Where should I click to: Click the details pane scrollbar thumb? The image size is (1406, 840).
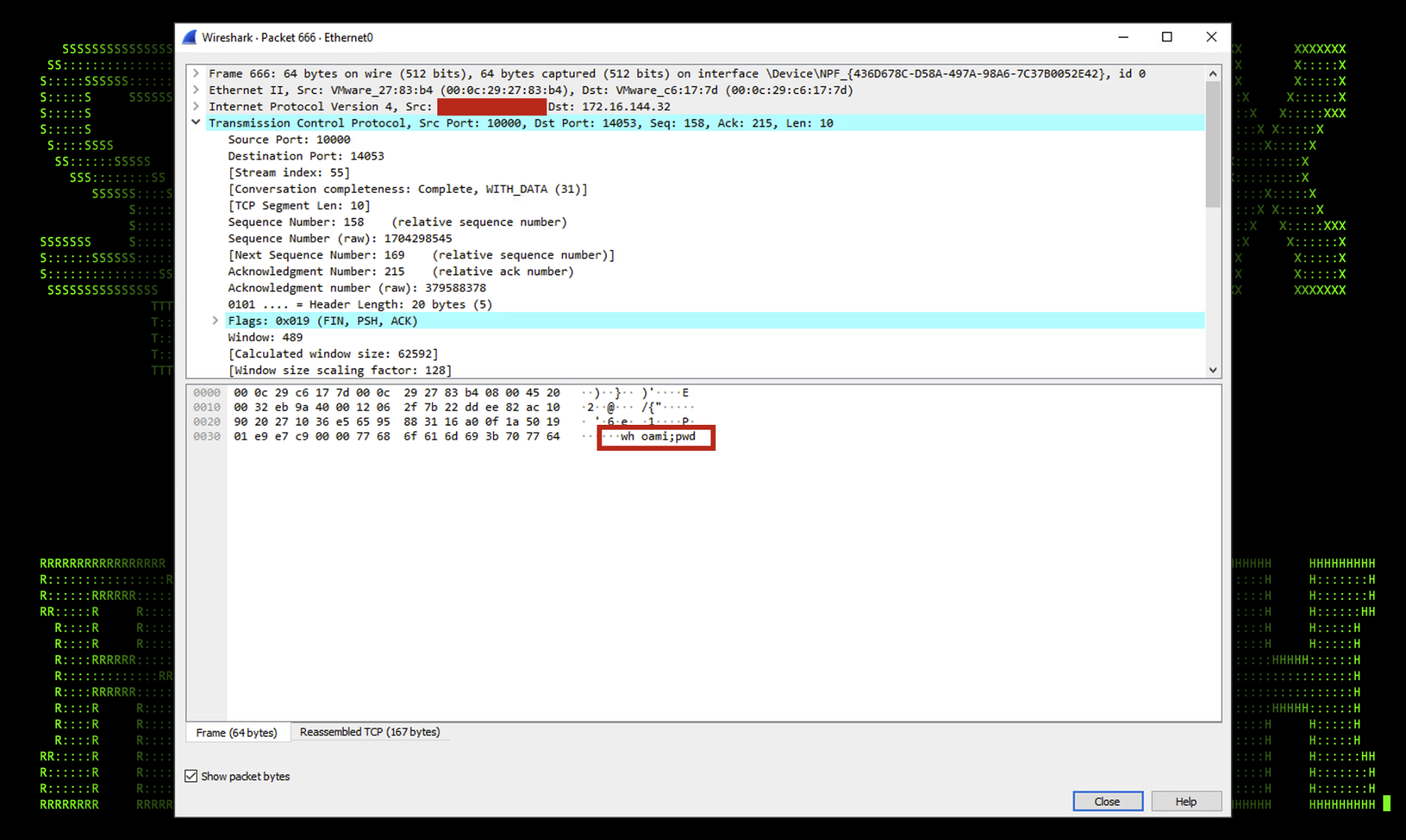click(x=1213, y=144)
